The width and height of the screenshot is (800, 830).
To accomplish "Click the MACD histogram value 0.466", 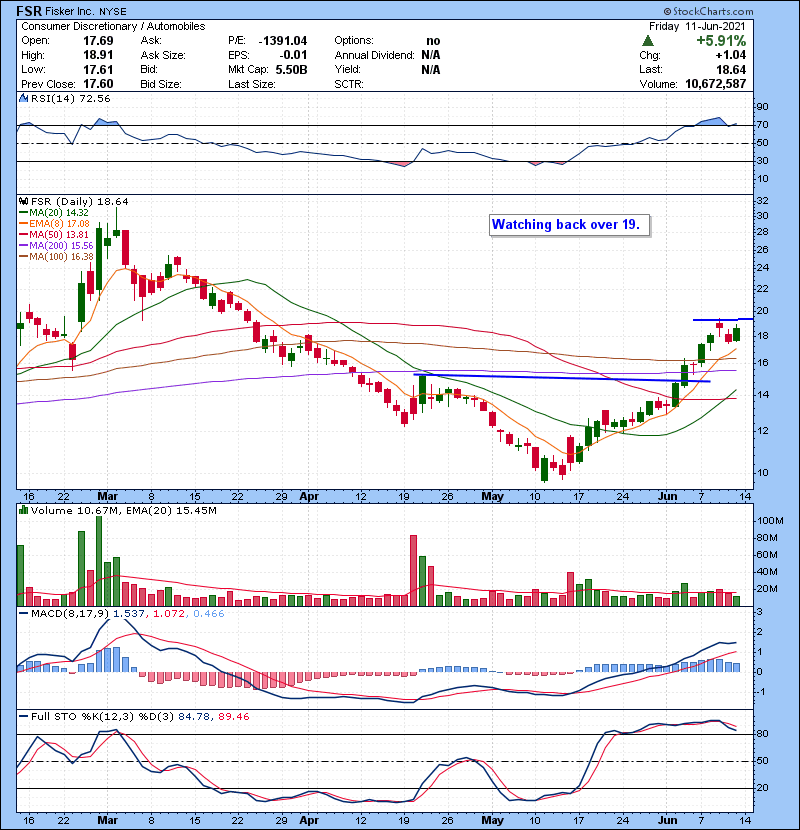I will [209, 614].
